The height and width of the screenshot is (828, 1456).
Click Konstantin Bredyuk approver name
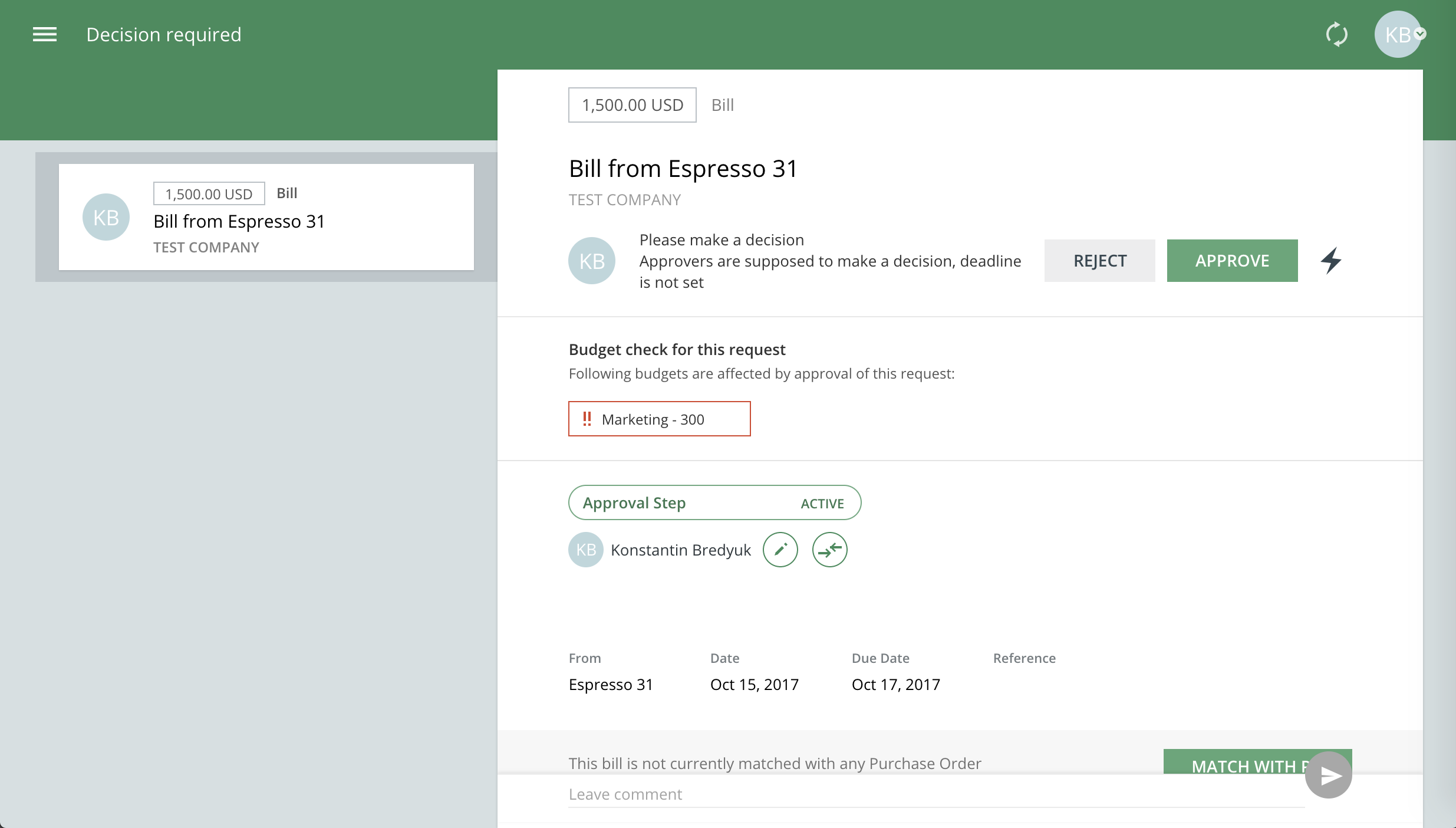(681, 550)
